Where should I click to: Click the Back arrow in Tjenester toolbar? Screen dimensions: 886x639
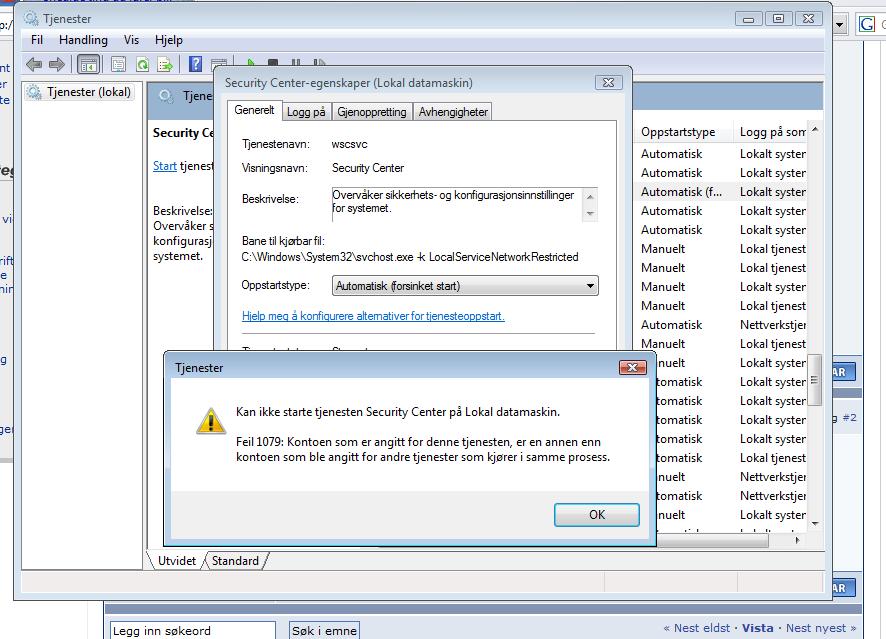click(x=34, y=65)
